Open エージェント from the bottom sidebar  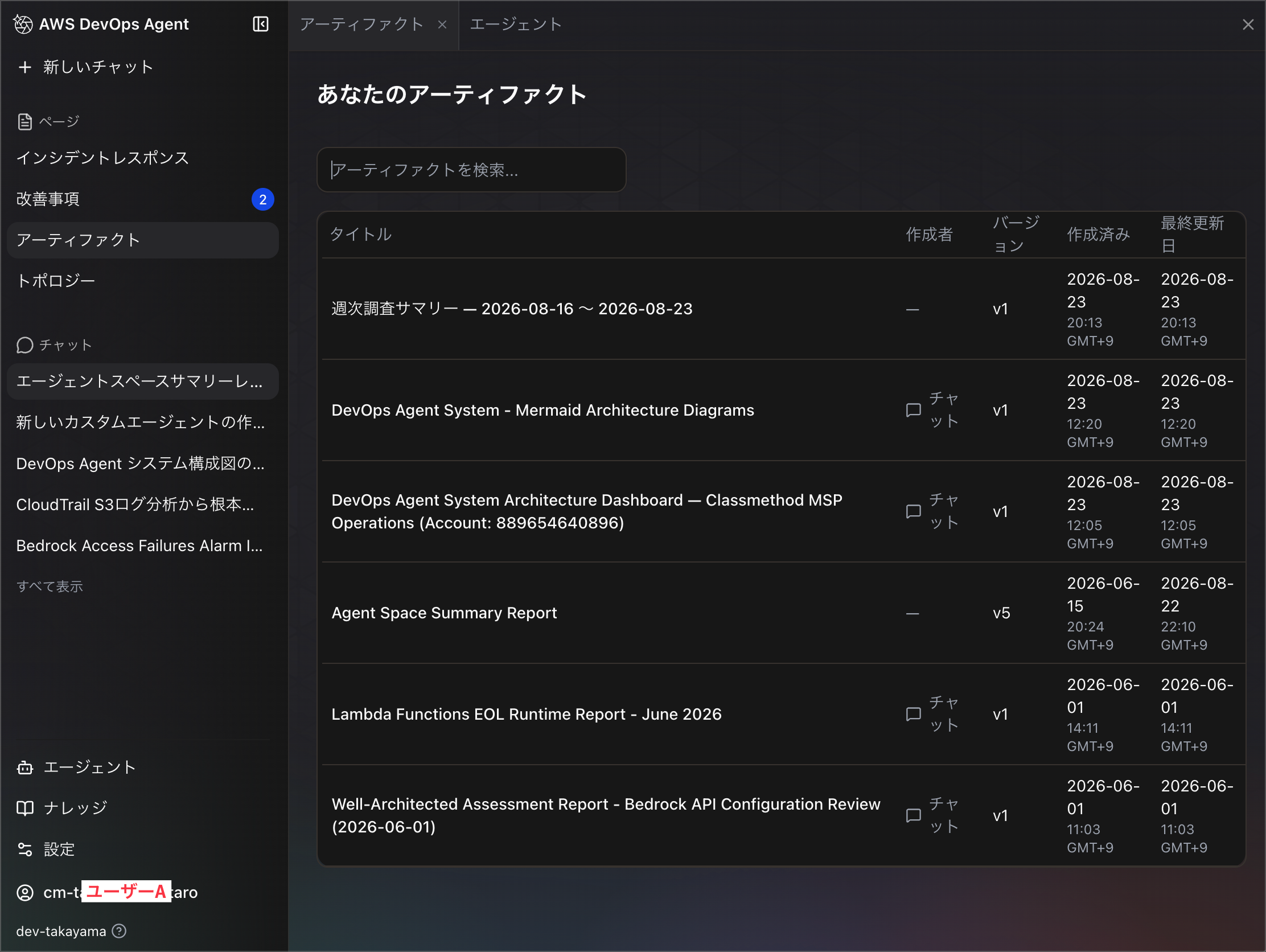coord(77,768)
